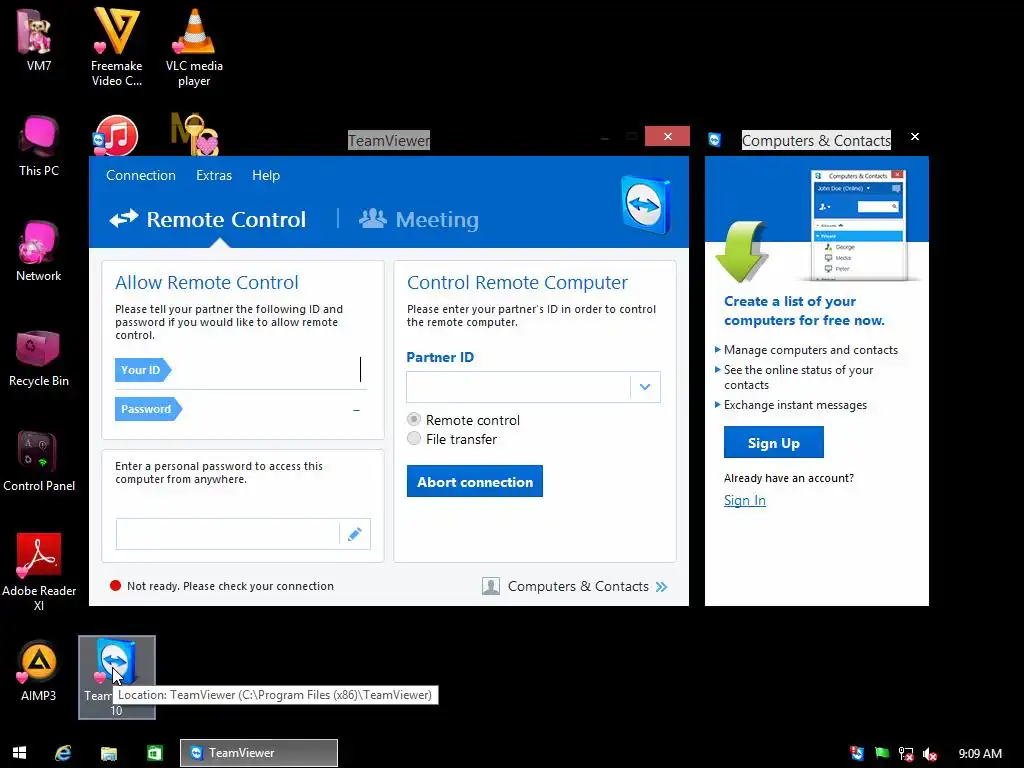The width and height of the screenshot is (1024, 768).
Task: Expand Computers & Contacts double chevron
Action: (x=662, y=586)
